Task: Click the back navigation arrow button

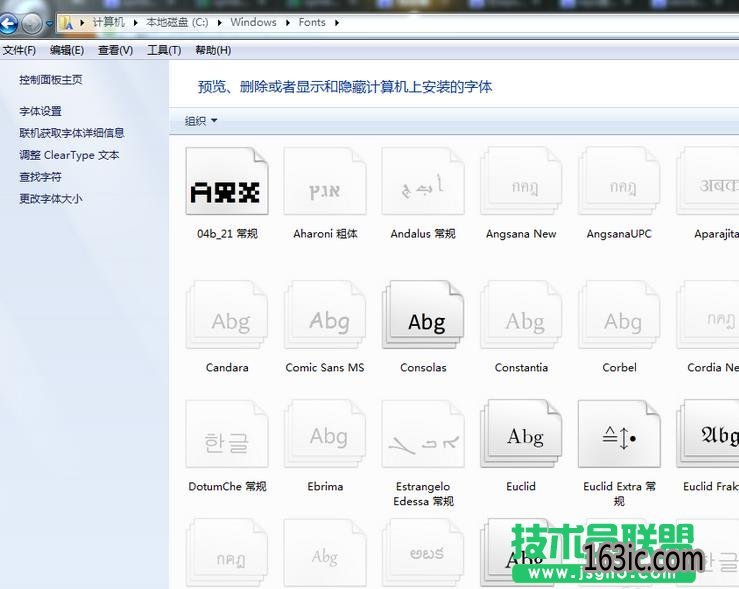Action: (x=8, y=23)
